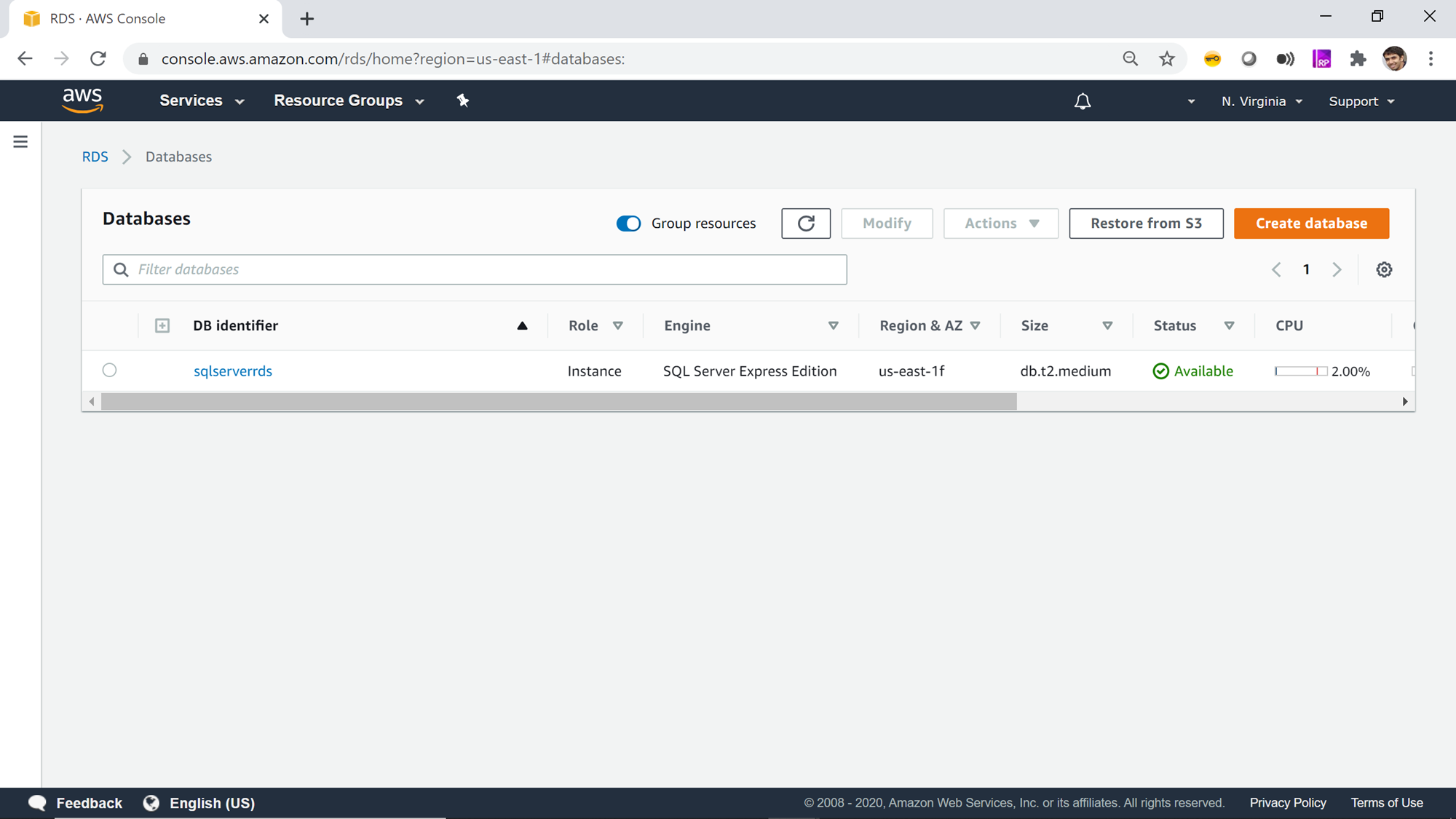This screenshot has height=819, width=1456.
Task: Click the refresh databases icon button
Action: coord(805,223)
